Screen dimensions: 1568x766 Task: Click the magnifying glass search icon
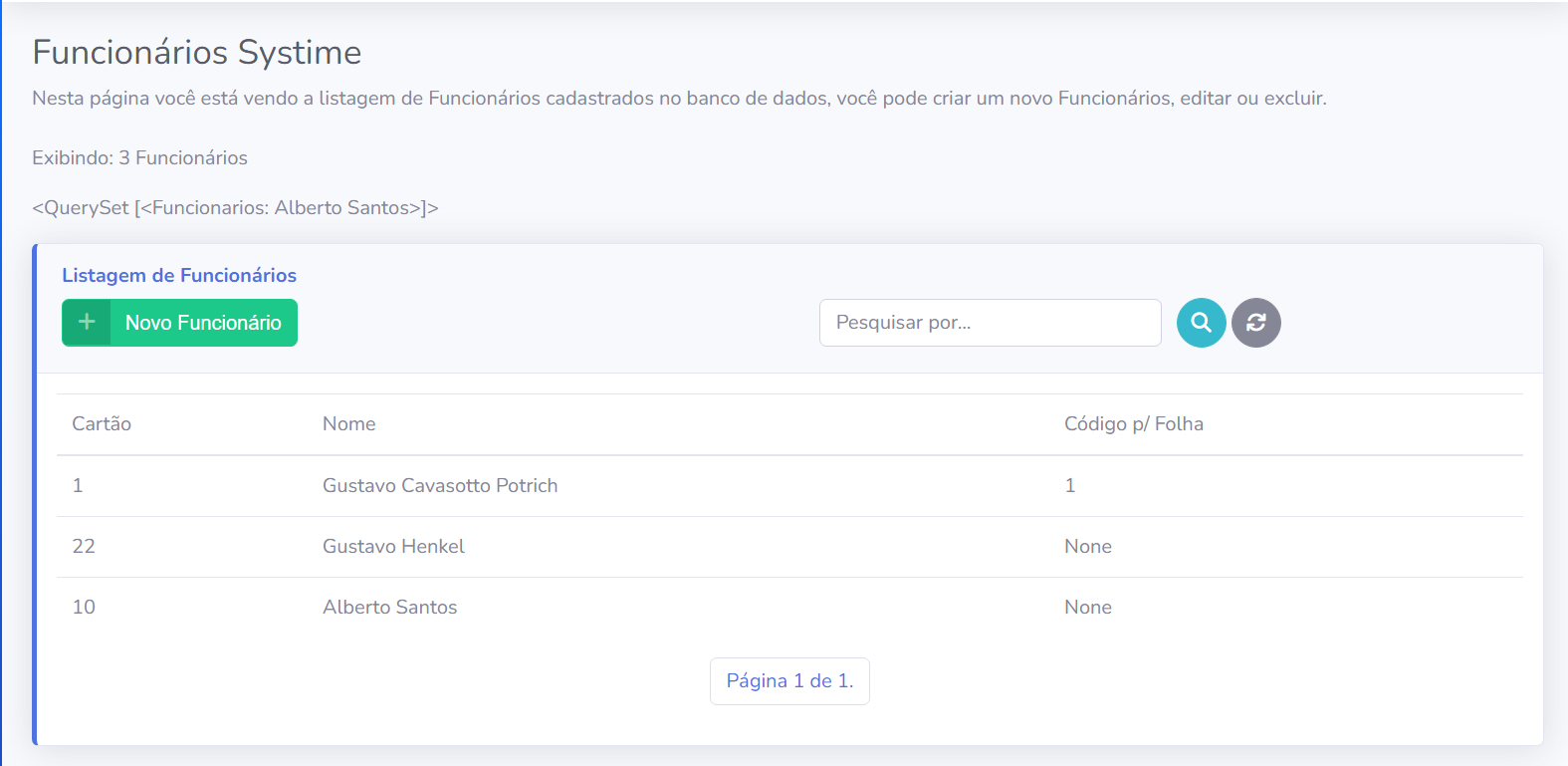pos(1202,323)
